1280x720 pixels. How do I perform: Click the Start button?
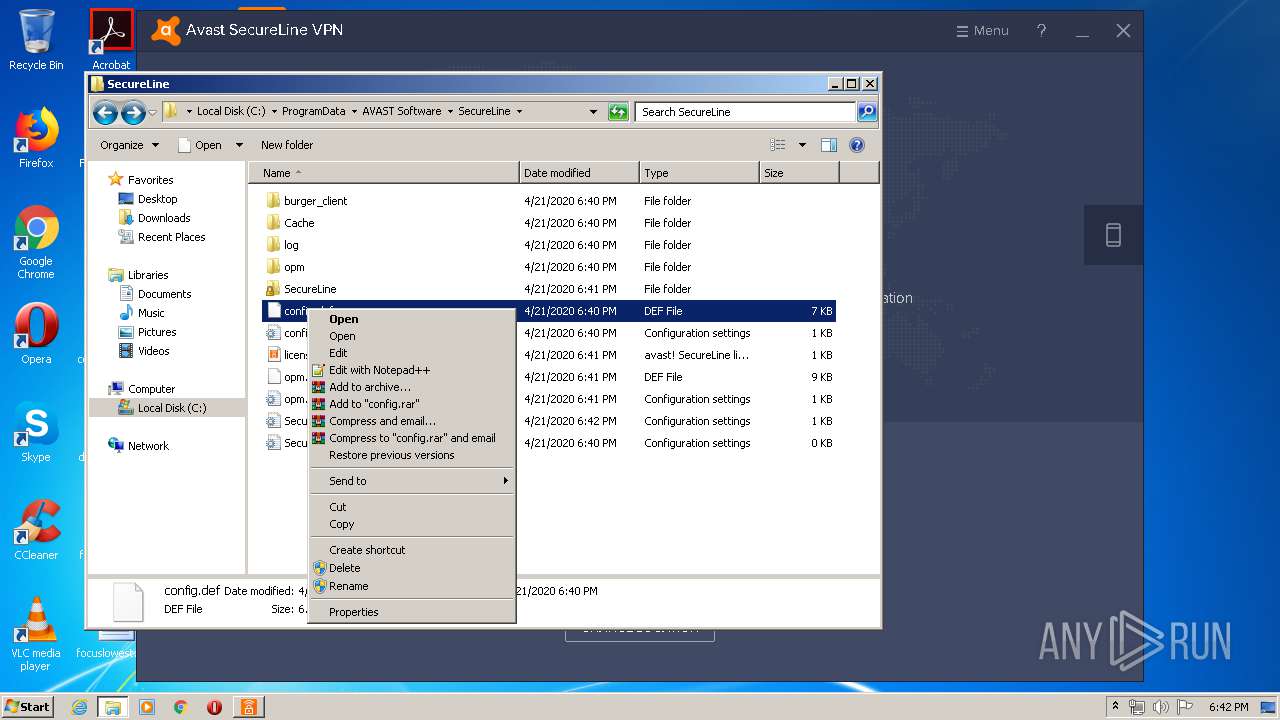pos(28,707)
